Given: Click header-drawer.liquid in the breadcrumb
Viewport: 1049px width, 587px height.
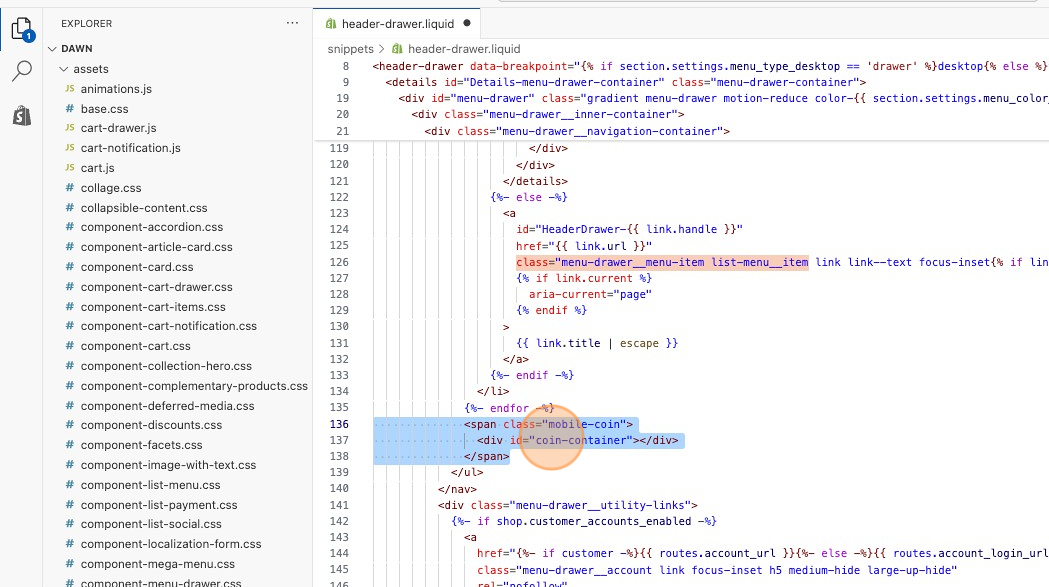Looking at the screenshot, I should [464, 48].
